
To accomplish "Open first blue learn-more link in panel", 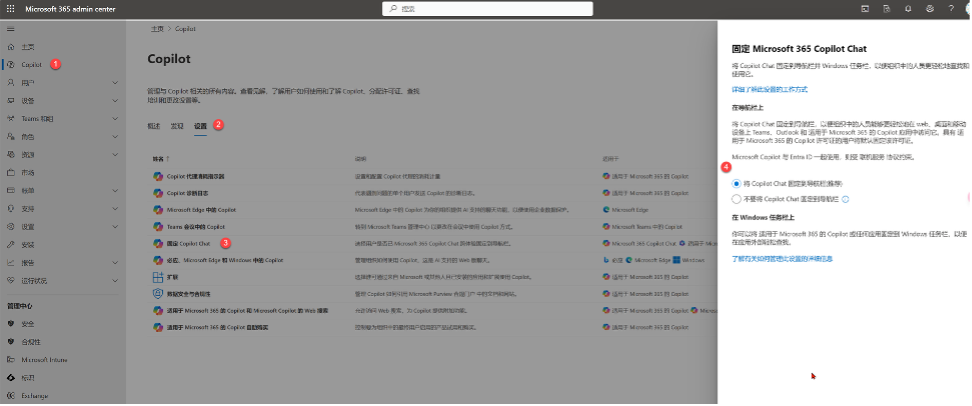I will [x=769, y=90].
